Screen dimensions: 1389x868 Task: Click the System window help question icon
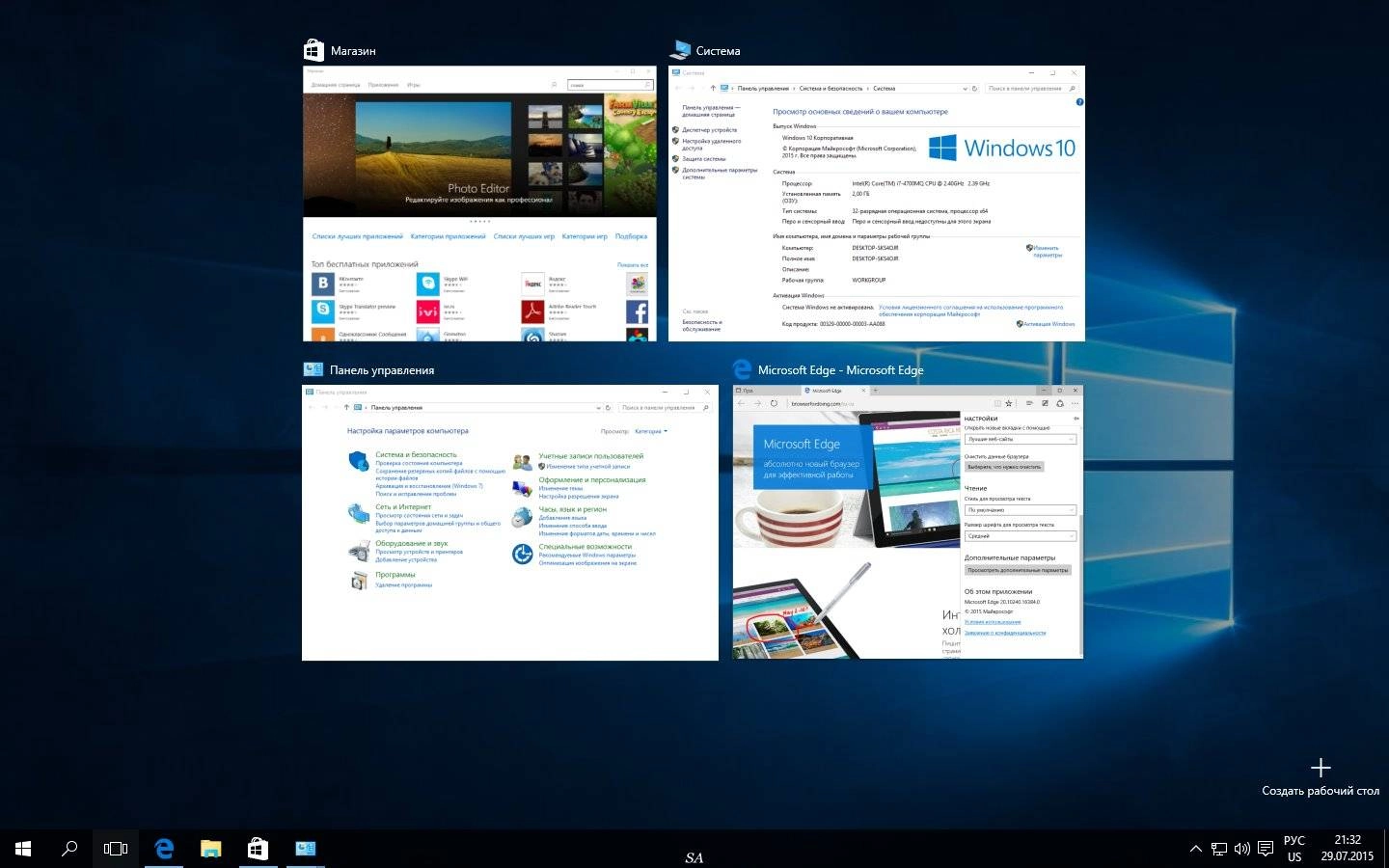pos(1079,102)
